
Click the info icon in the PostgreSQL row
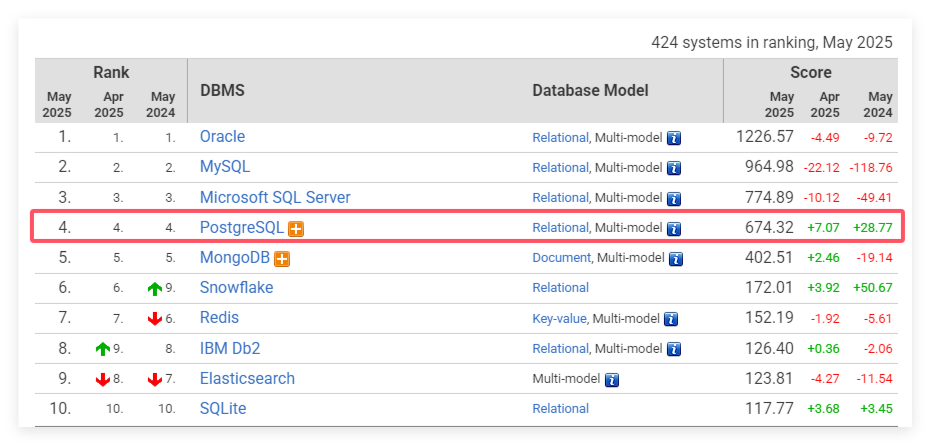tap(674, 228)
